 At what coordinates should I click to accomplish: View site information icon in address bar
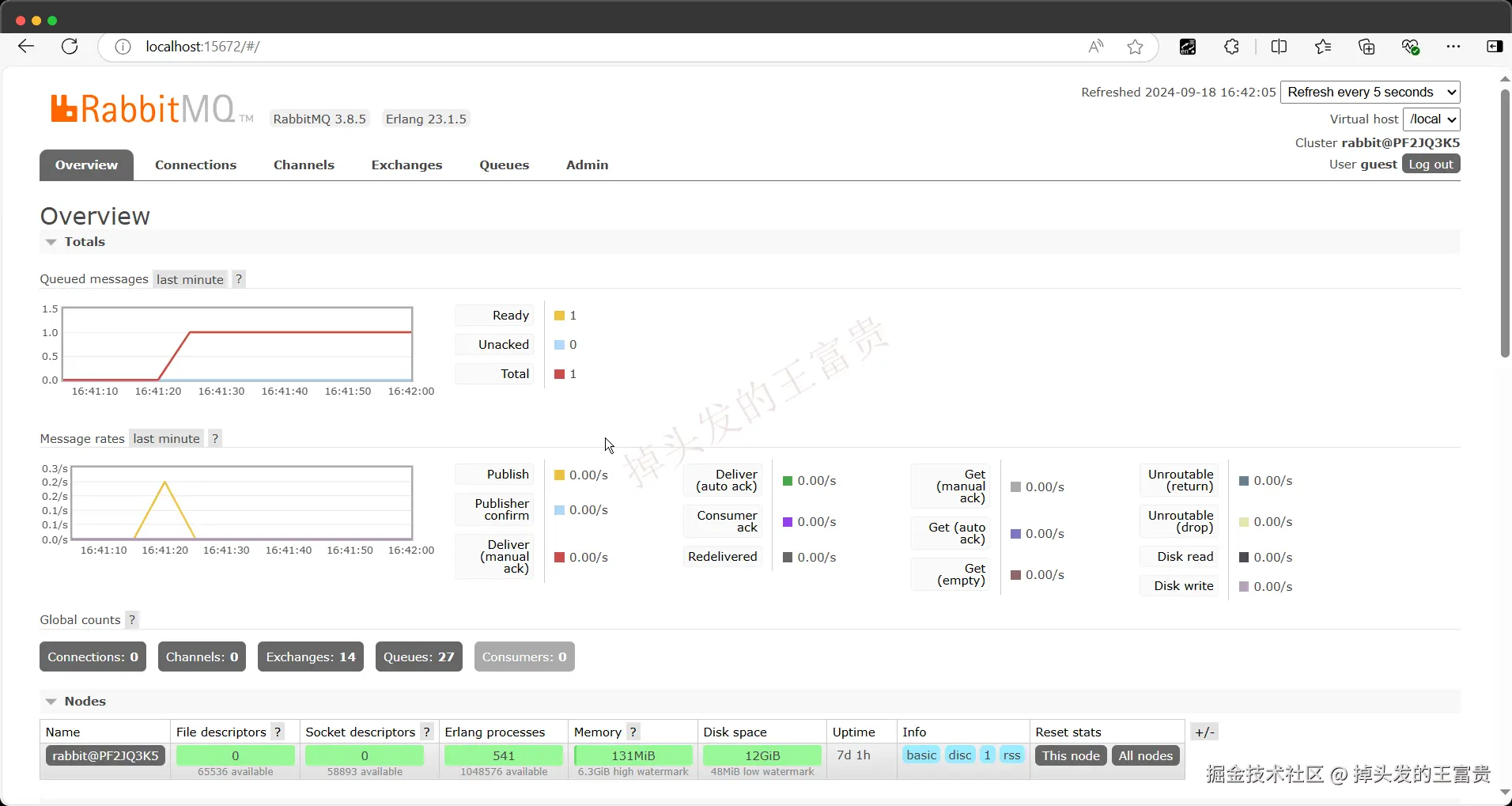pos(123,47)
